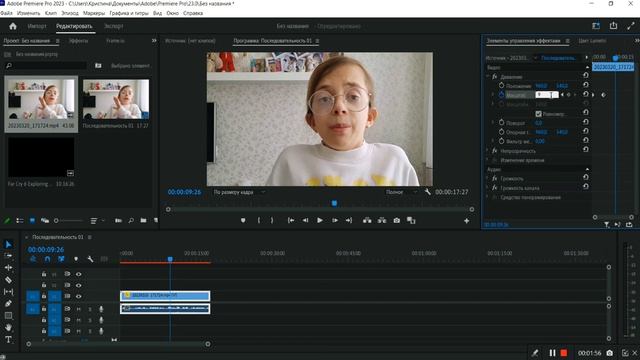Open the Клип menu
Viewport: 640px width, 360px height.
pos(51,13)
